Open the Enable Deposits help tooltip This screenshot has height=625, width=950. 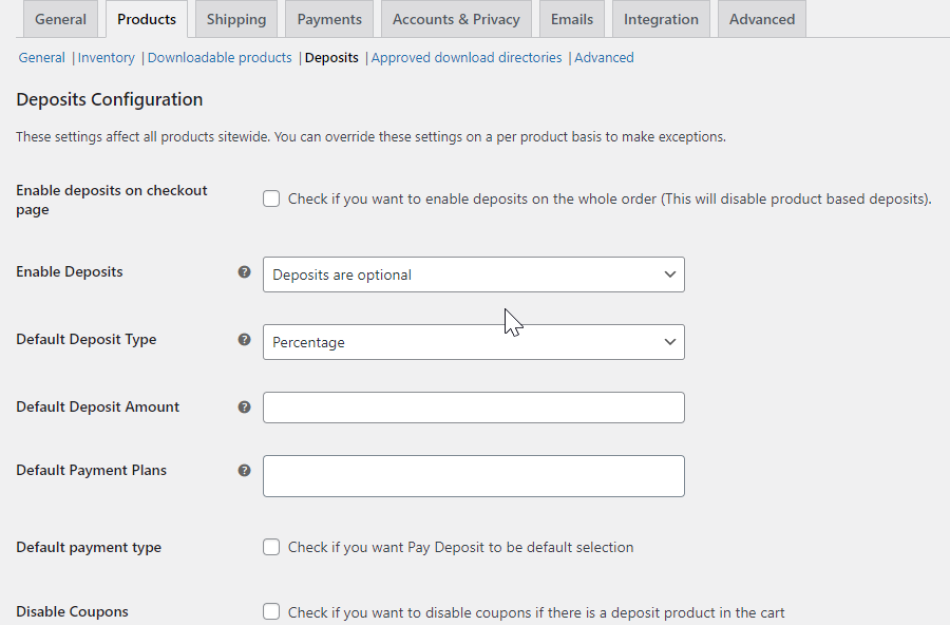244,271
